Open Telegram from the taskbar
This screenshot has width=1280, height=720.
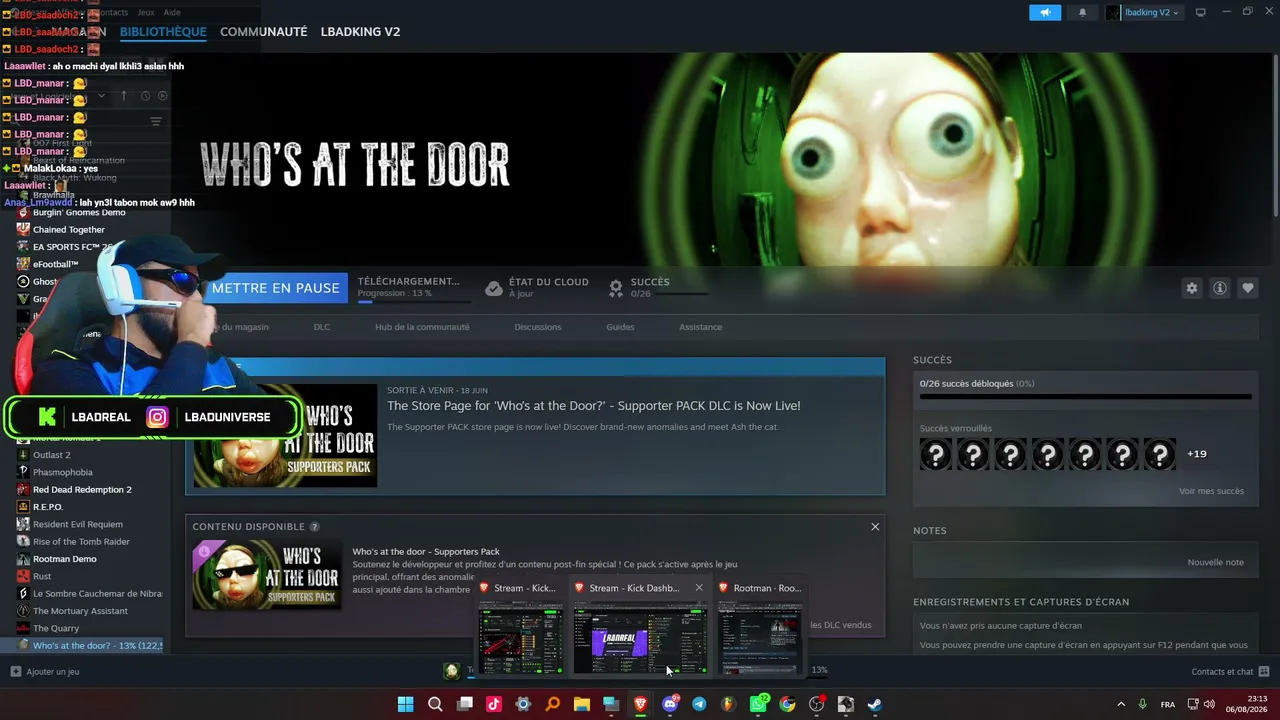699,704
